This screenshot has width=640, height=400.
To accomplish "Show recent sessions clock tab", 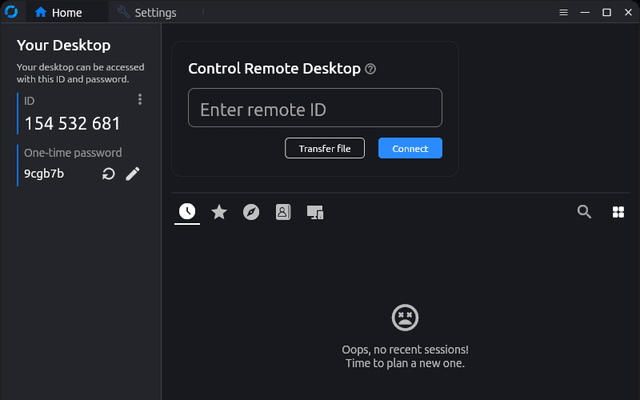I will click(x=187, y=211).
